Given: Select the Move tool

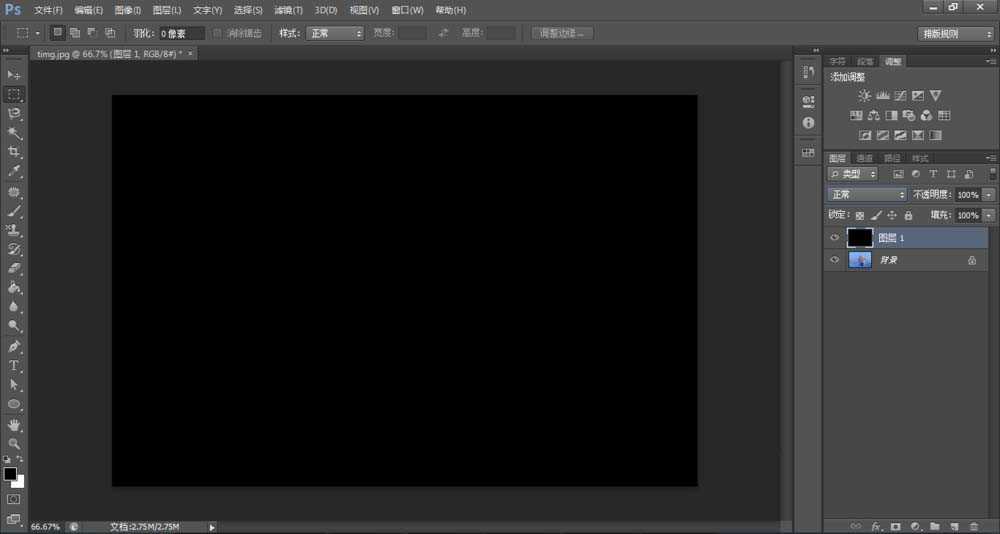Looking at the screenshot, I should point(14,75).
